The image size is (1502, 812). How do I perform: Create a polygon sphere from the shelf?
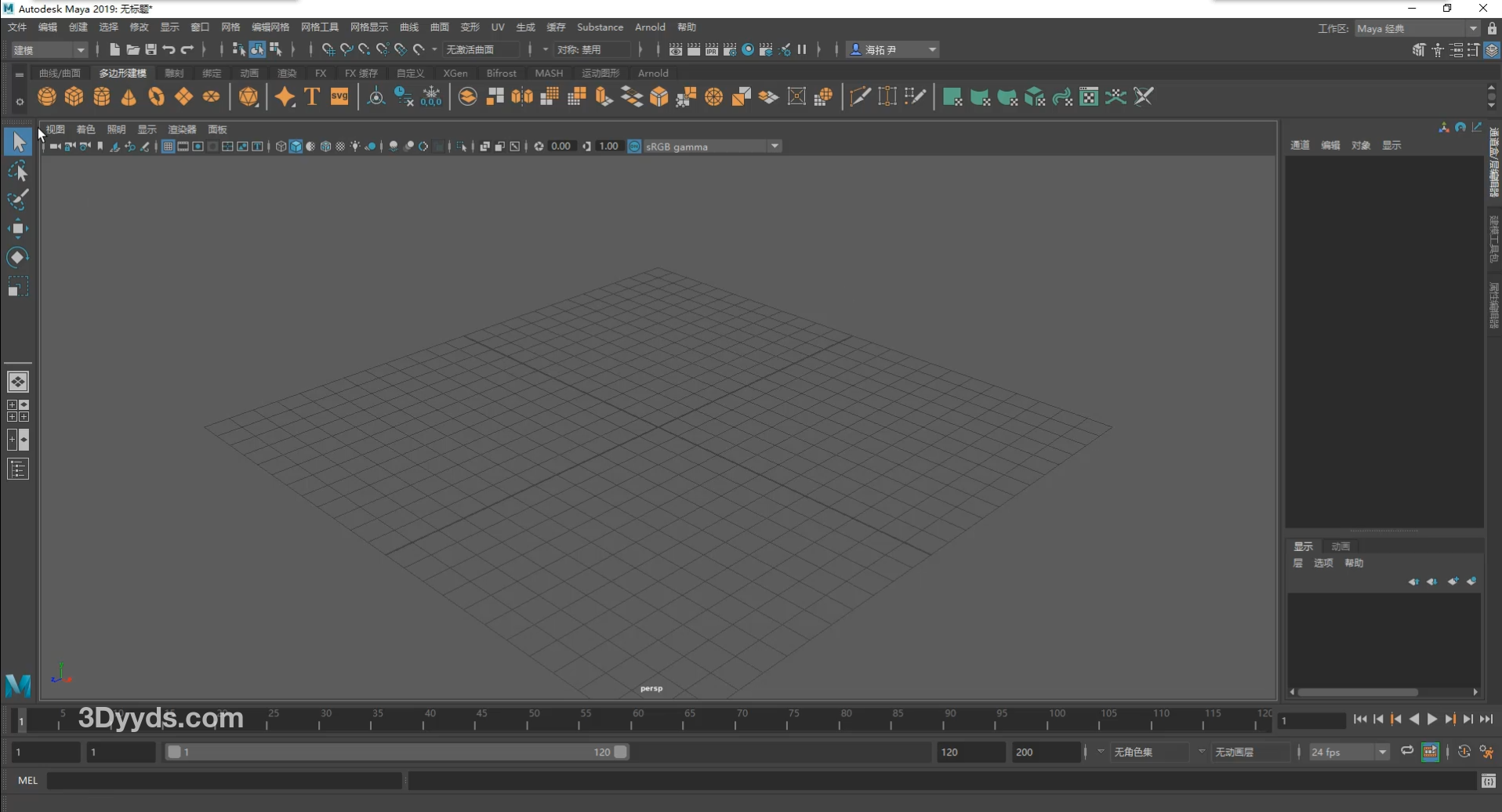[47, 96]
